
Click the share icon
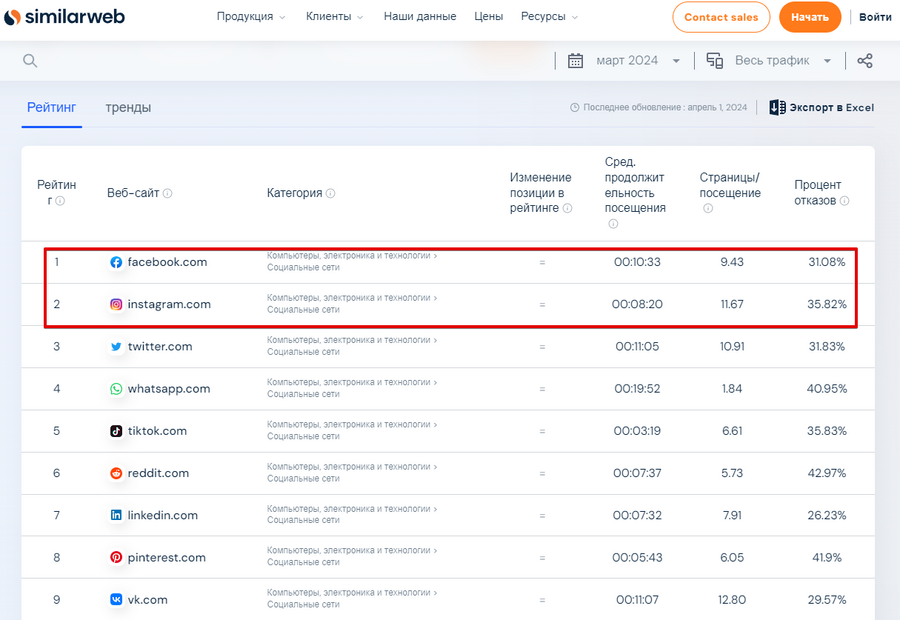click(x=864, y=60)
